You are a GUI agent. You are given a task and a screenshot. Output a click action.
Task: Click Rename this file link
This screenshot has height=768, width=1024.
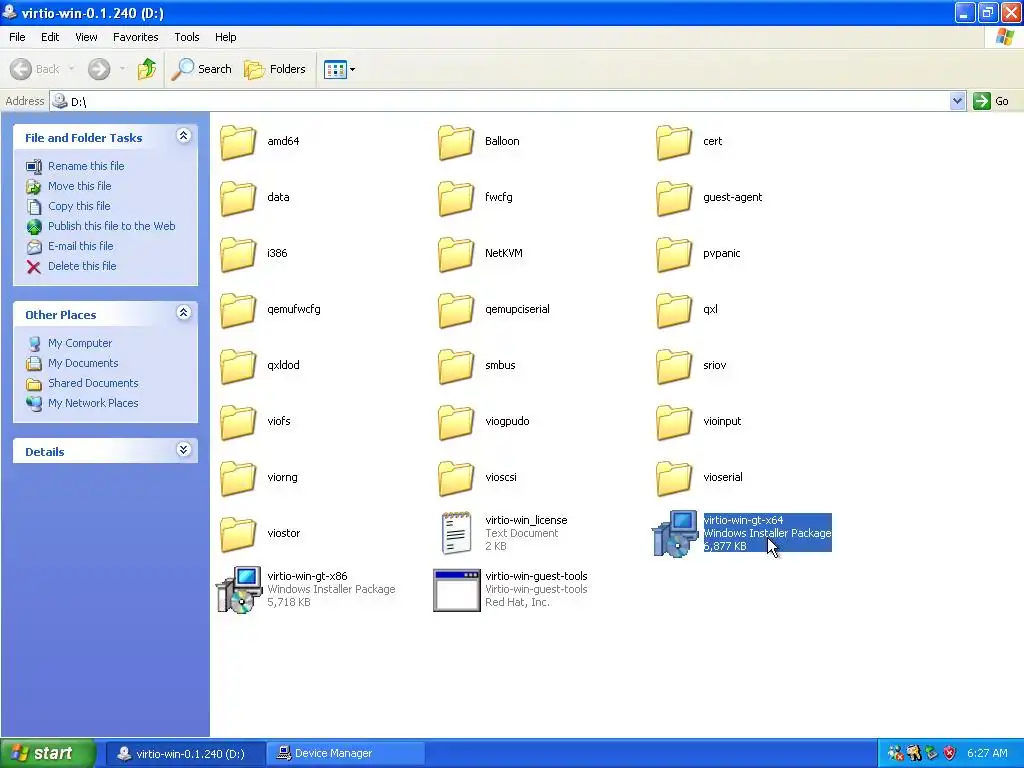pos(86,166)
